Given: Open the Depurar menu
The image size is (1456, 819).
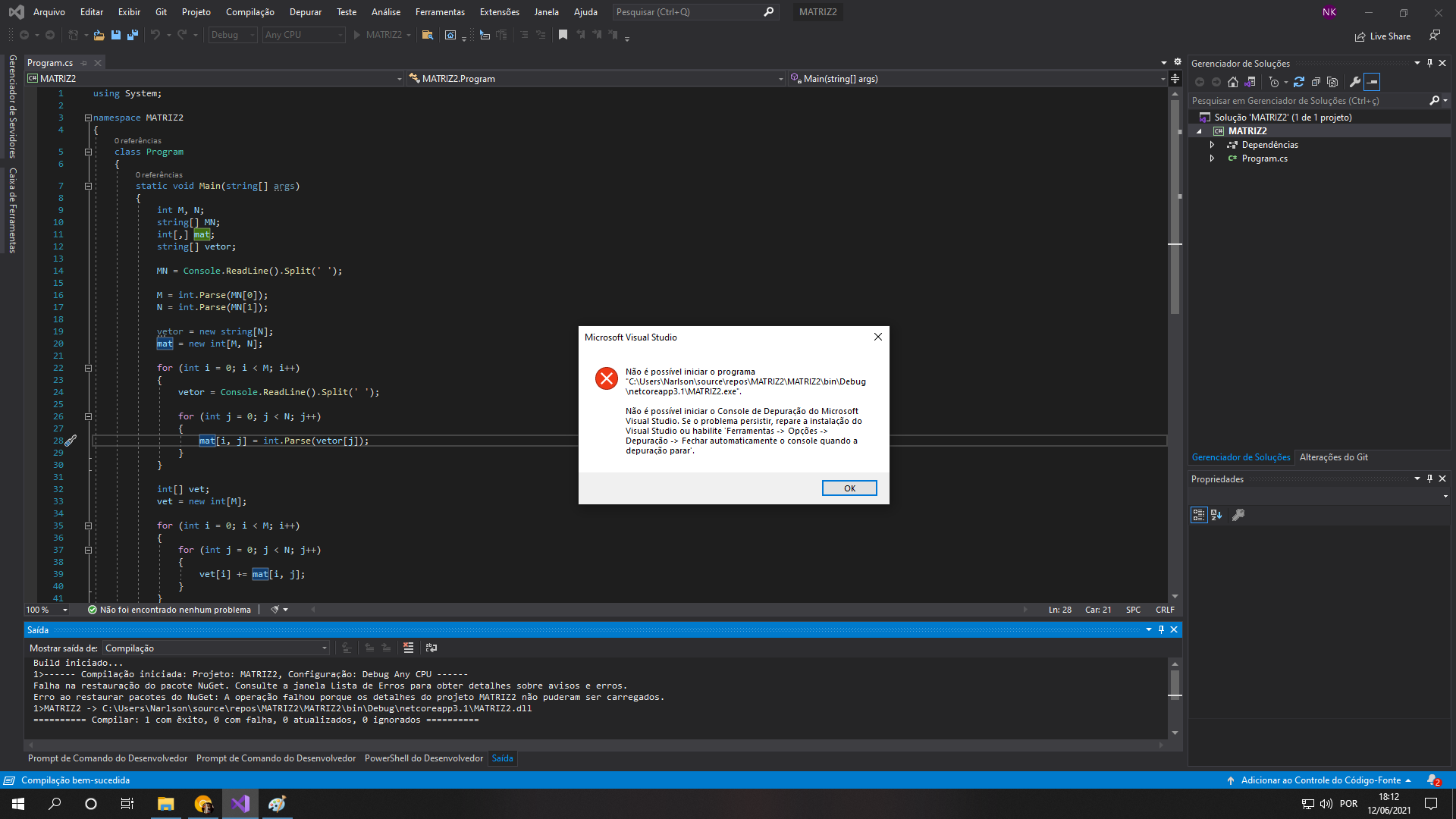Looking at the screenshot, I should tap(305, 12).
